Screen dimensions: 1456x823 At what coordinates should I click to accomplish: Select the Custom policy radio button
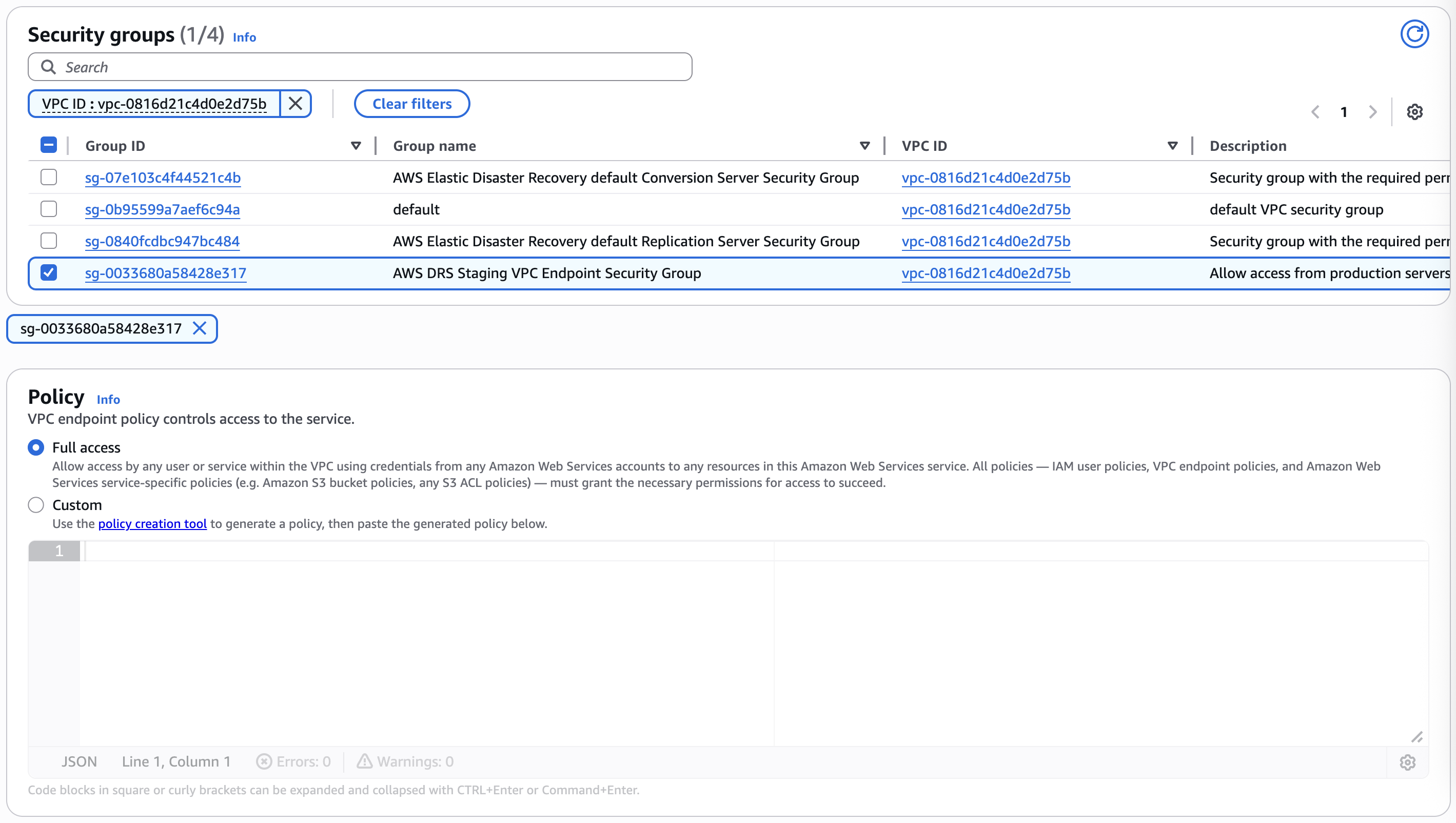[35, 505]
